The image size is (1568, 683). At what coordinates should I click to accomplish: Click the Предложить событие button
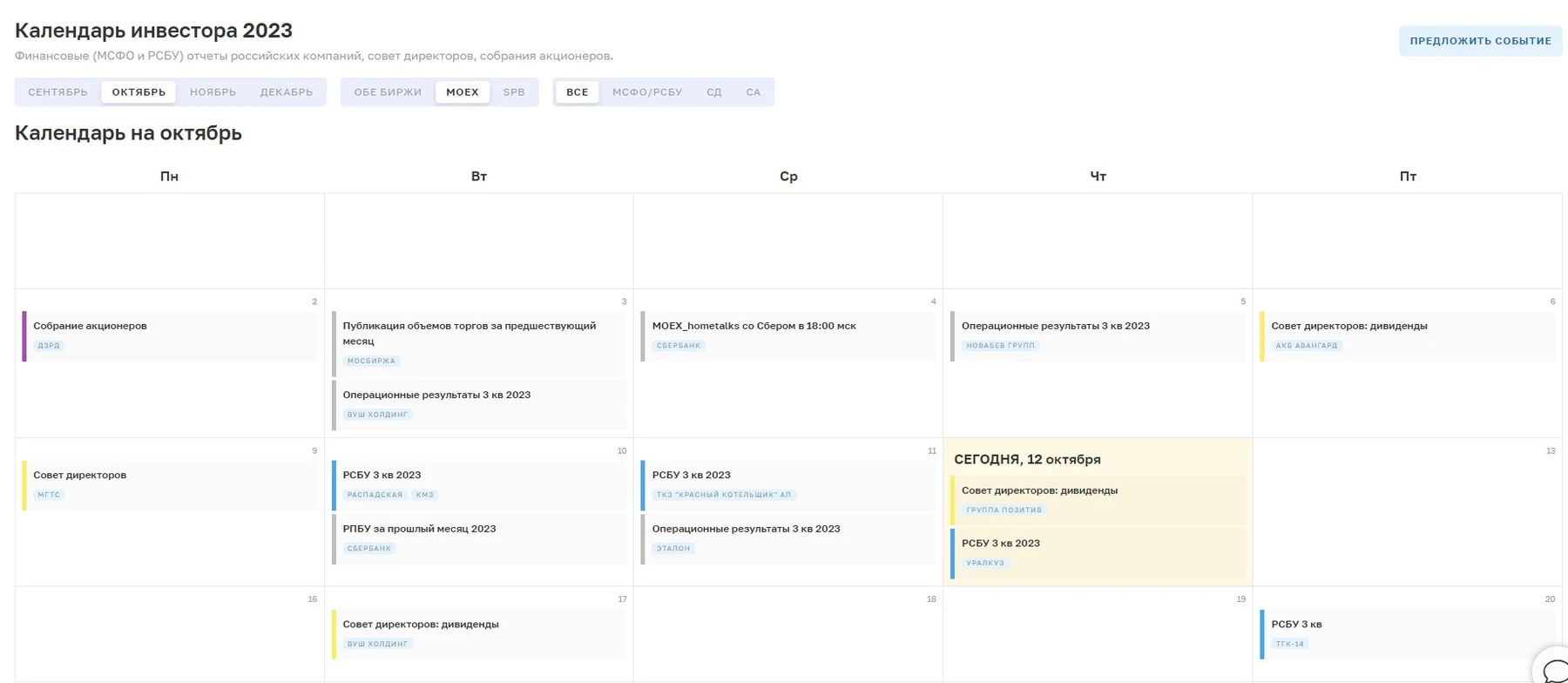tap(1480, 41)
